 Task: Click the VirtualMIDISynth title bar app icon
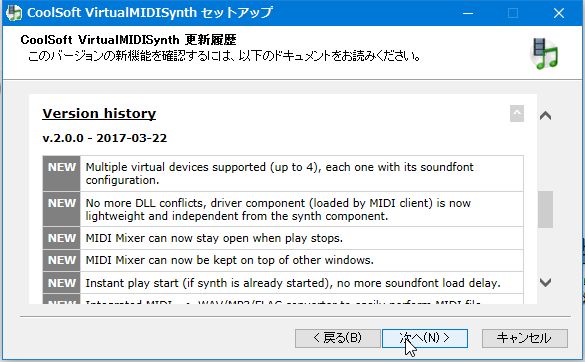pos(14,13)
